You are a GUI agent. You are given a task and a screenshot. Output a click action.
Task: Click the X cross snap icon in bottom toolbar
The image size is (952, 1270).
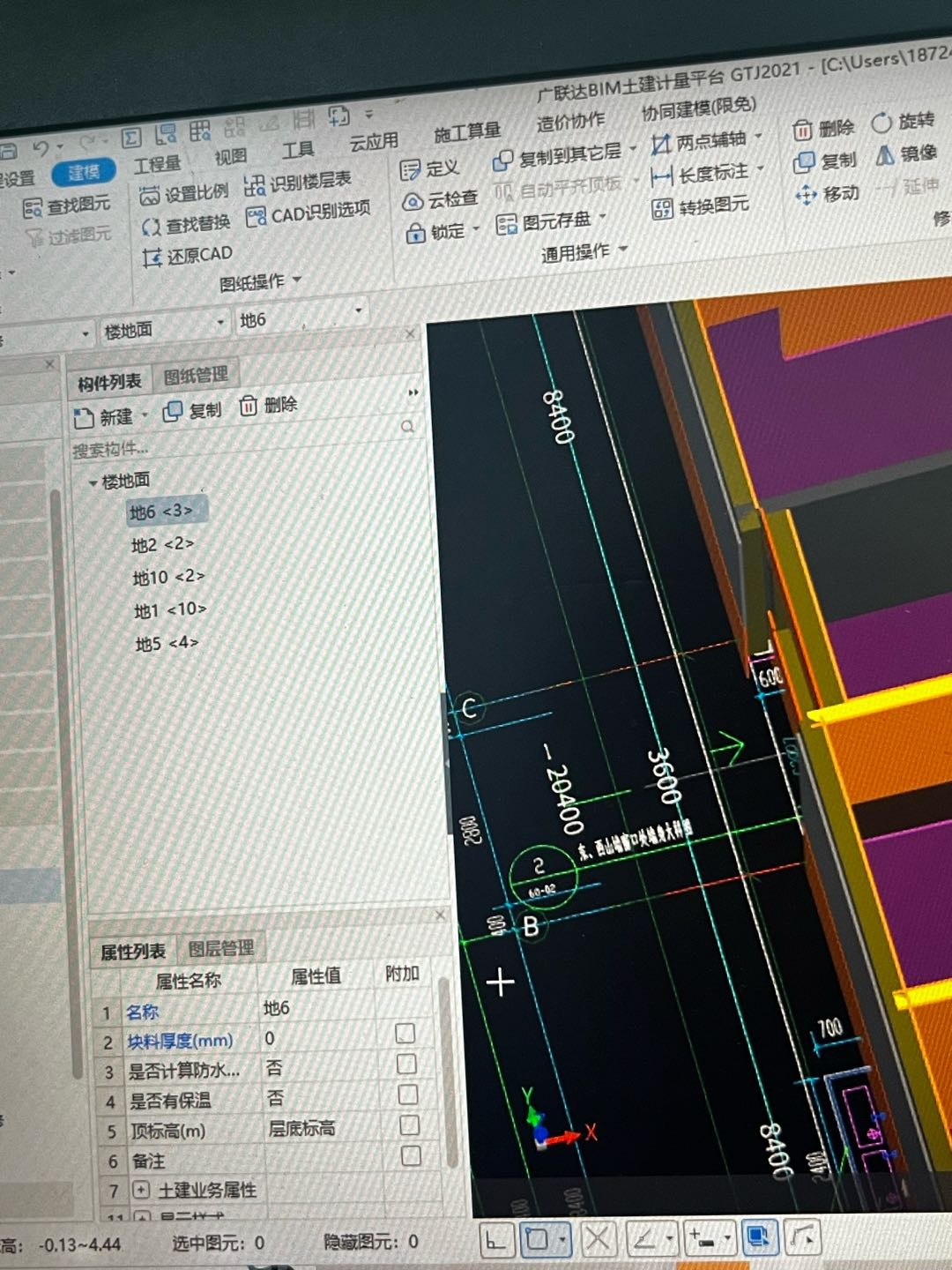tap(597, 1238)
